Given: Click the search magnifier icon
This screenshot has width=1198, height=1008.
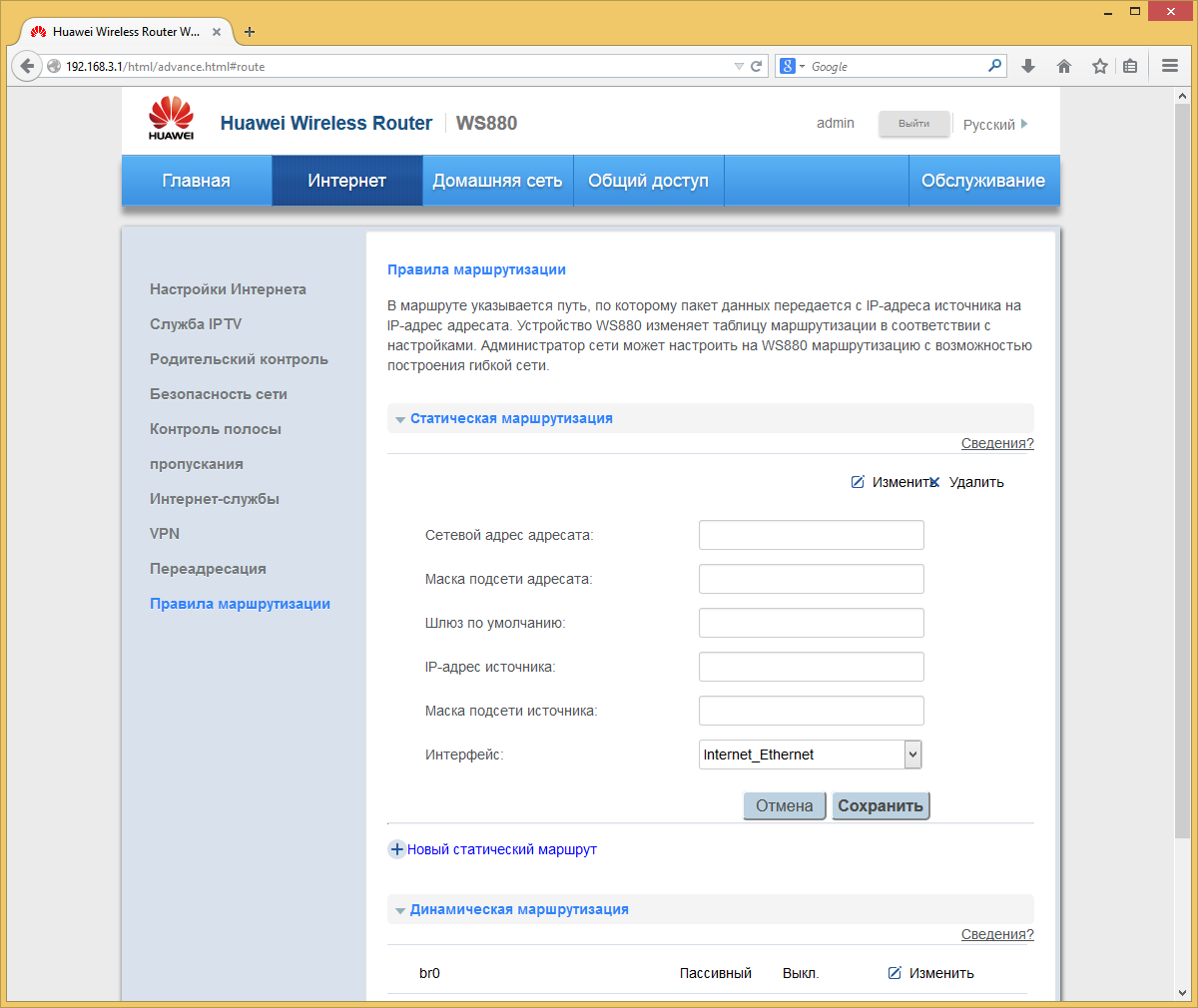Looking at the screenshot, I should point(994,66).
